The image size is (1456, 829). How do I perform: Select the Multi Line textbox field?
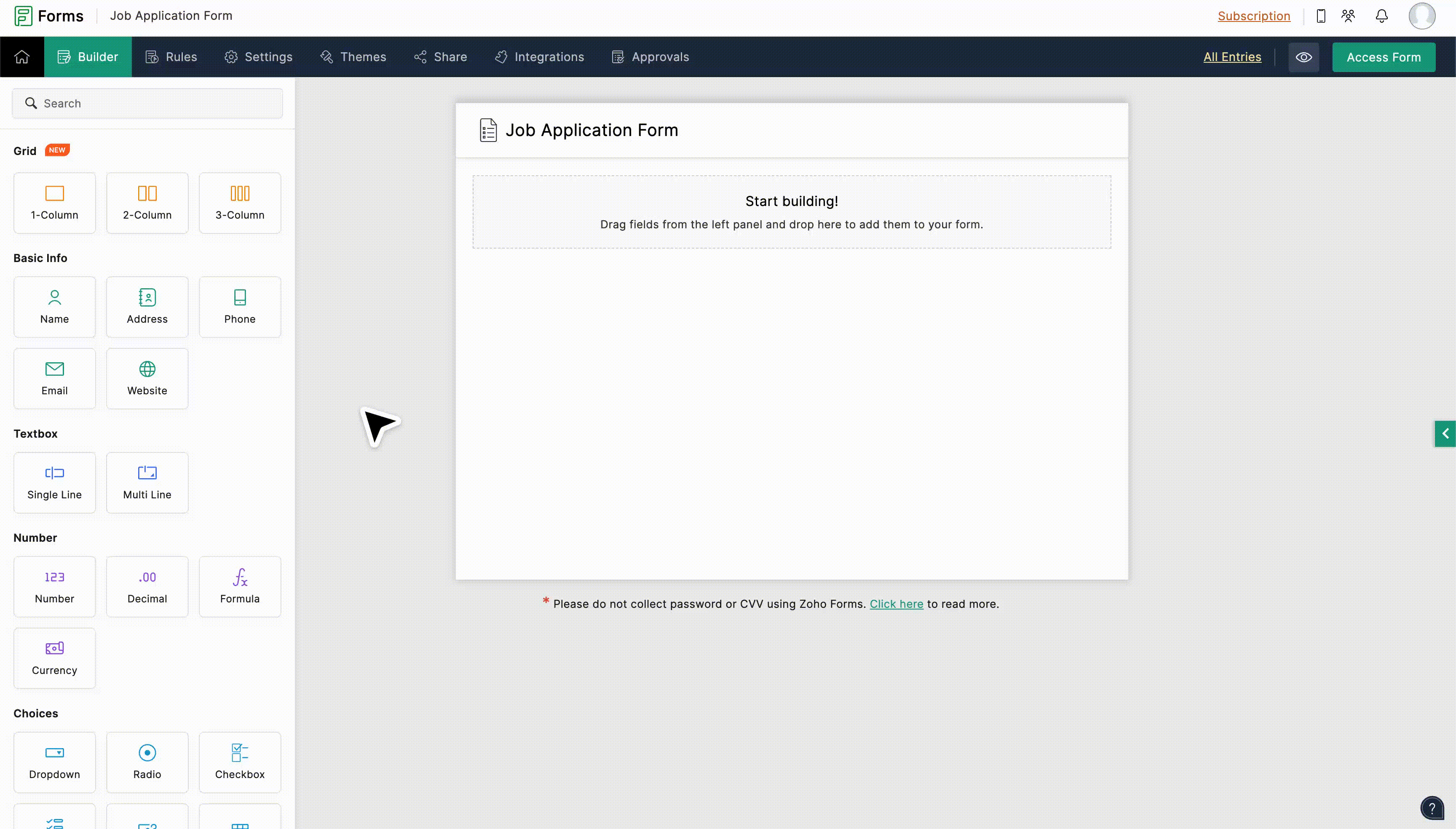(147, 481)
